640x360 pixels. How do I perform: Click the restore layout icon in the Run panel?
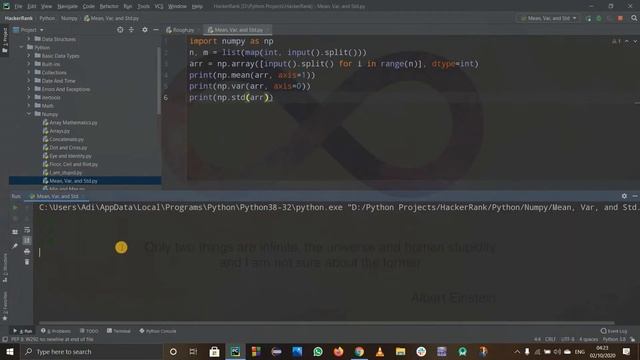click(15, 232)
